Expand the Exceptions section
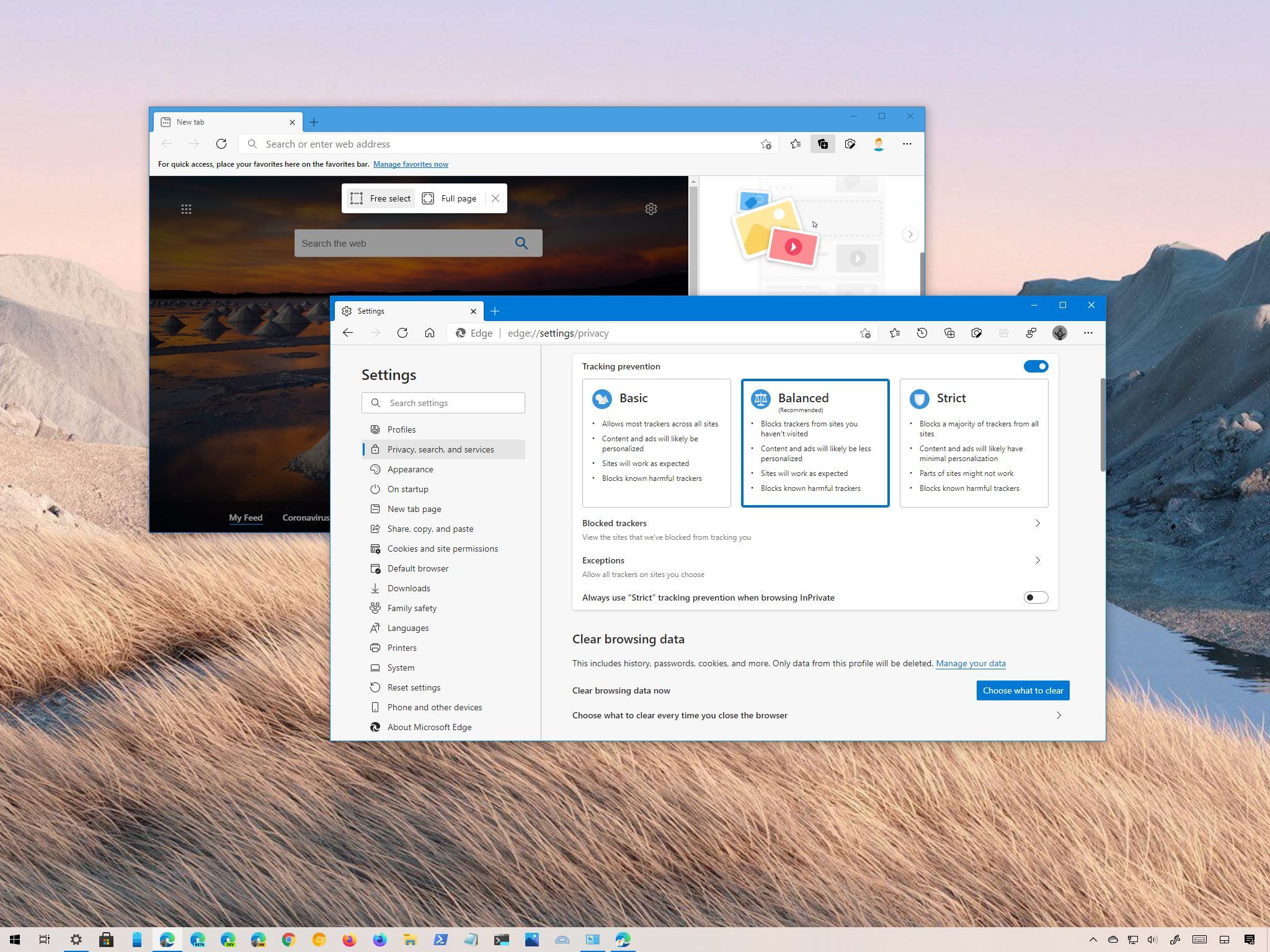The width and height of the screenshot is (1270, 952). pyautogui.click(x=815, y=566)
